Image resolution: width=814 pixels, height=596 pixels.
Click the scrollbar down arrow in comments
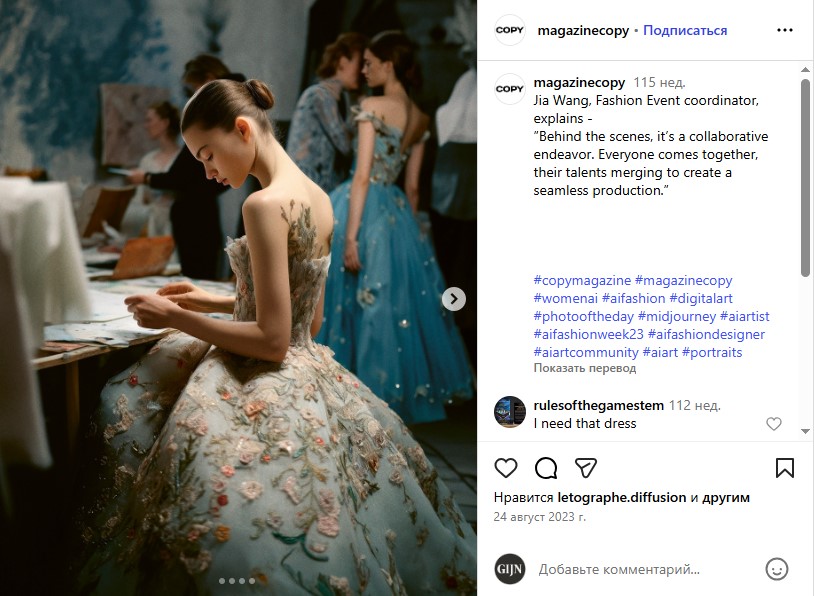tap(805, 431)
